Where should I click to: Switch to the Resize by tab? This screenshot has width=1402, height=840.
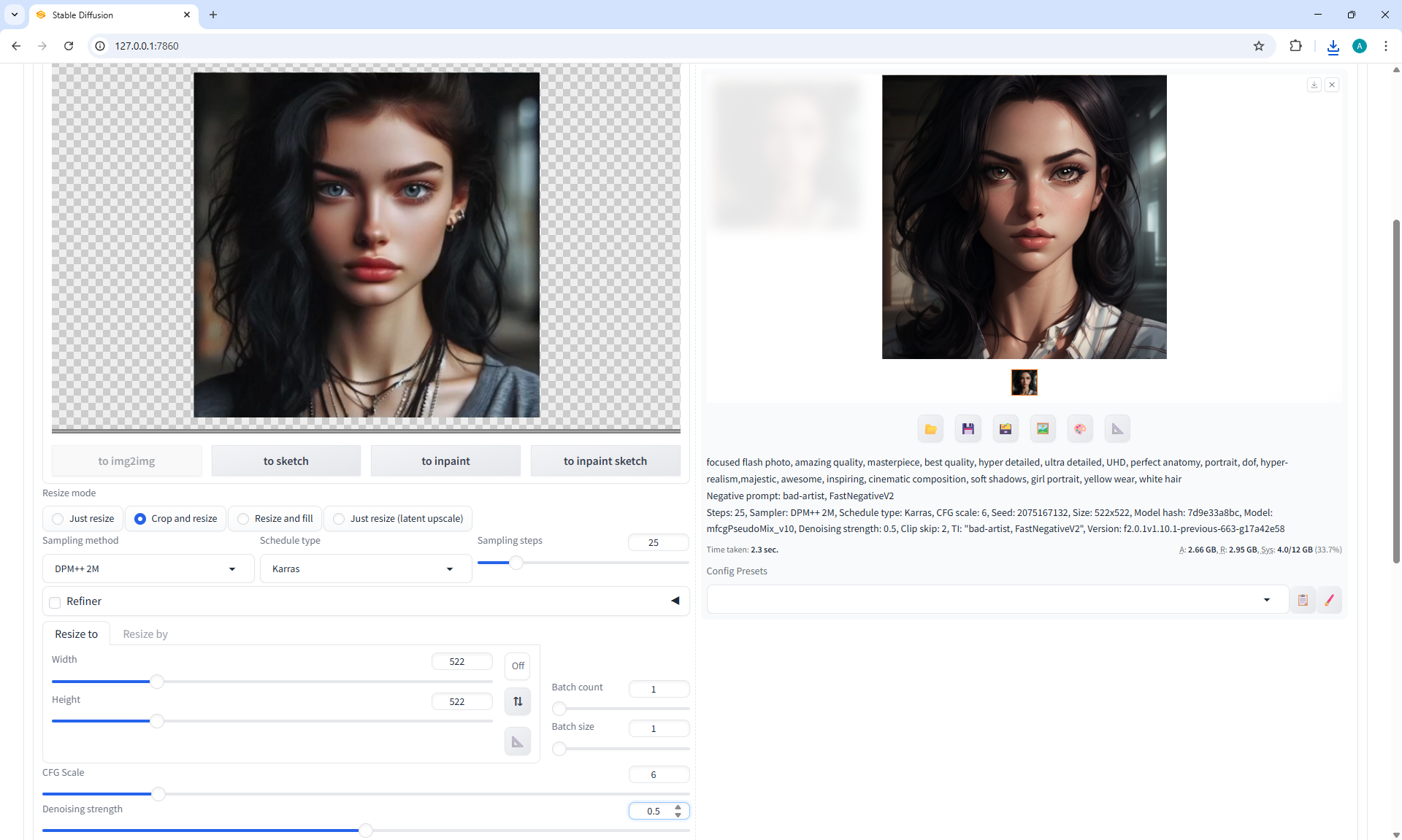[145, 633]
